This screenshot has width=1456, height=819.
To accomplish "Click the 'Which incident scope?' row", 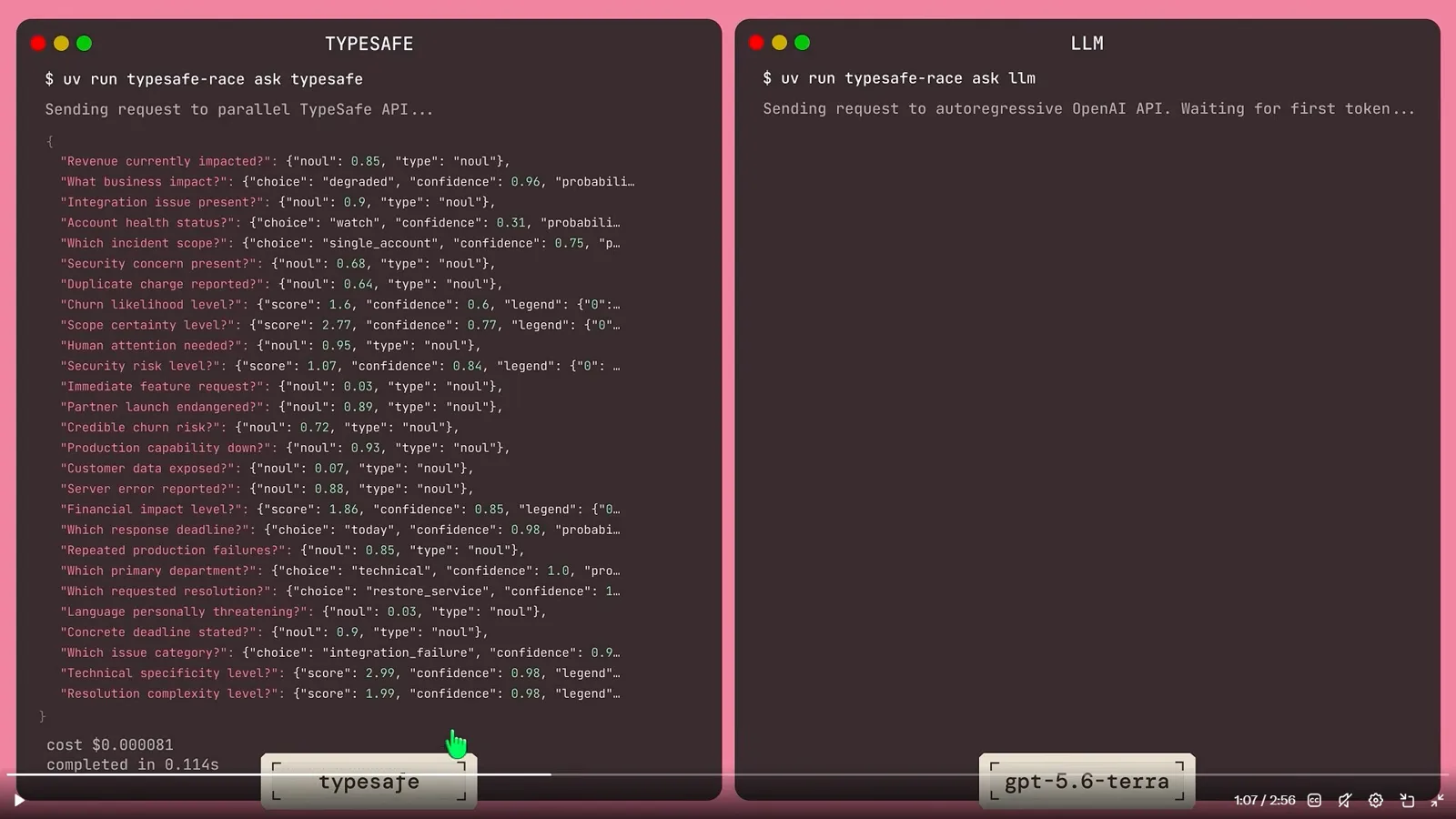I will tap(340, 243).
